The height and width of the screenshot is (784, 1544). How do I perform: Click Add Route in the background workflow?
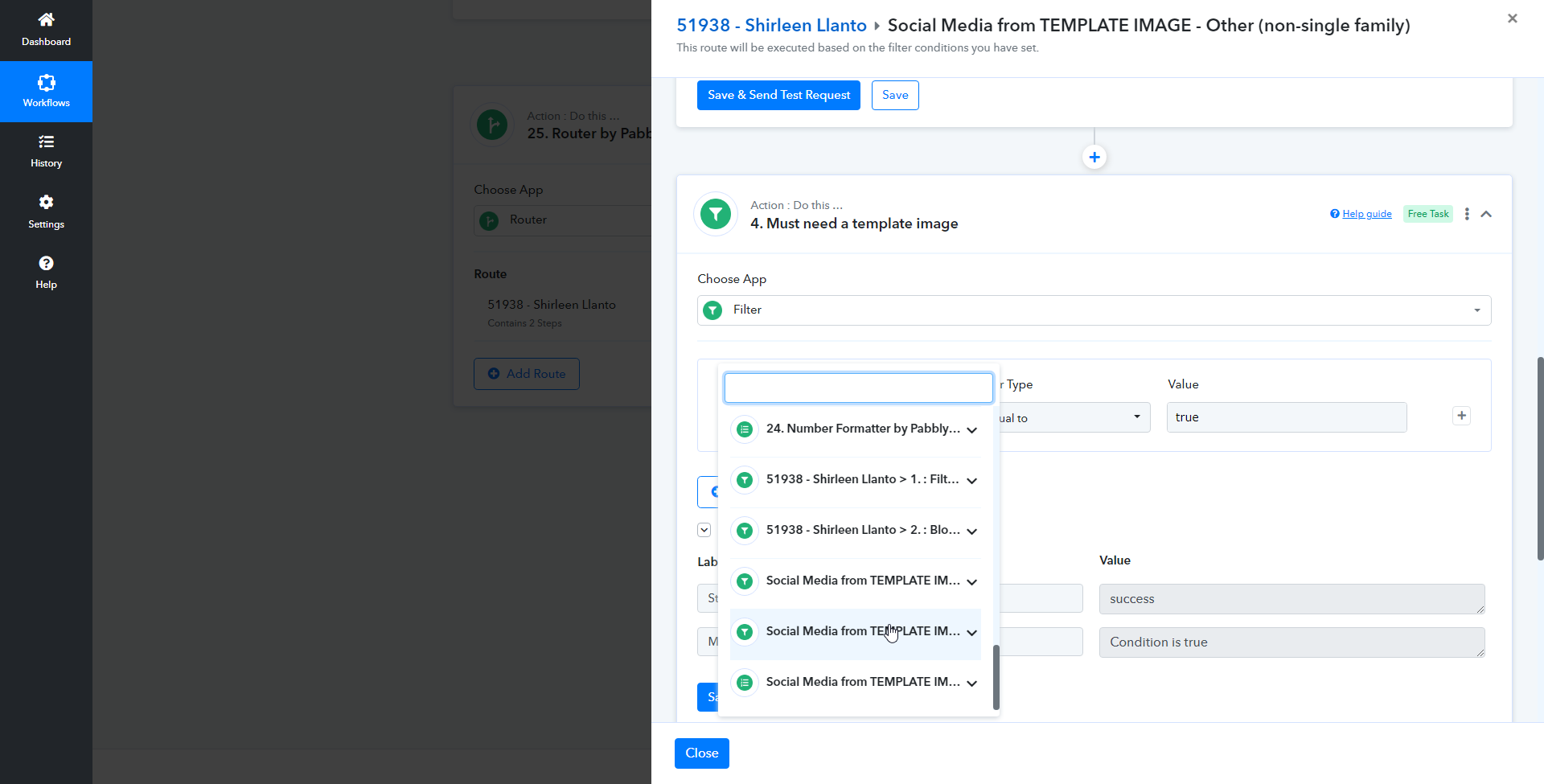coord(527,374)
